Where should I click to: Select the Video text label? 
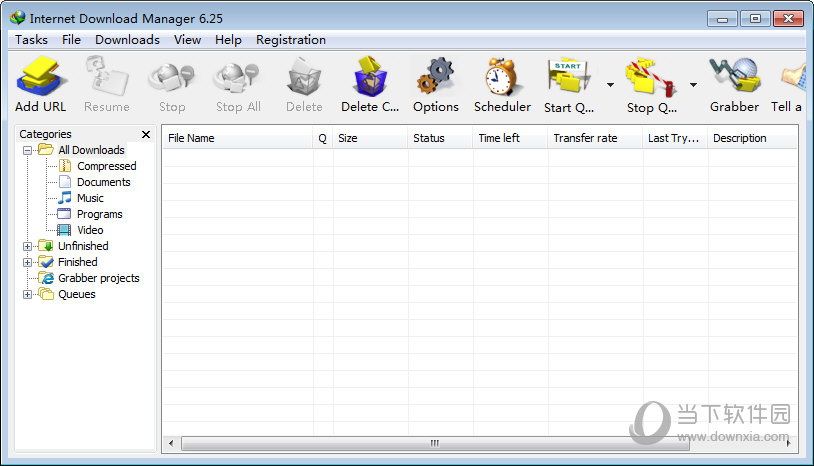(90, 230)
